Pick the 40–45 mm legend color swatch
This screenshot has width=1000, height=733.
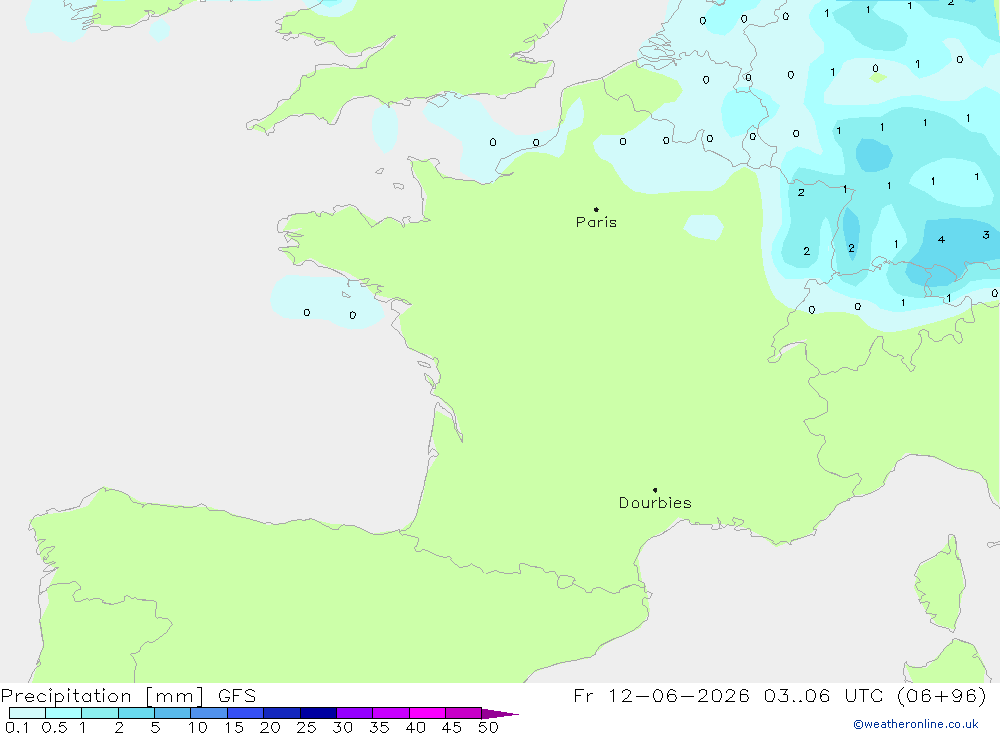427,713
